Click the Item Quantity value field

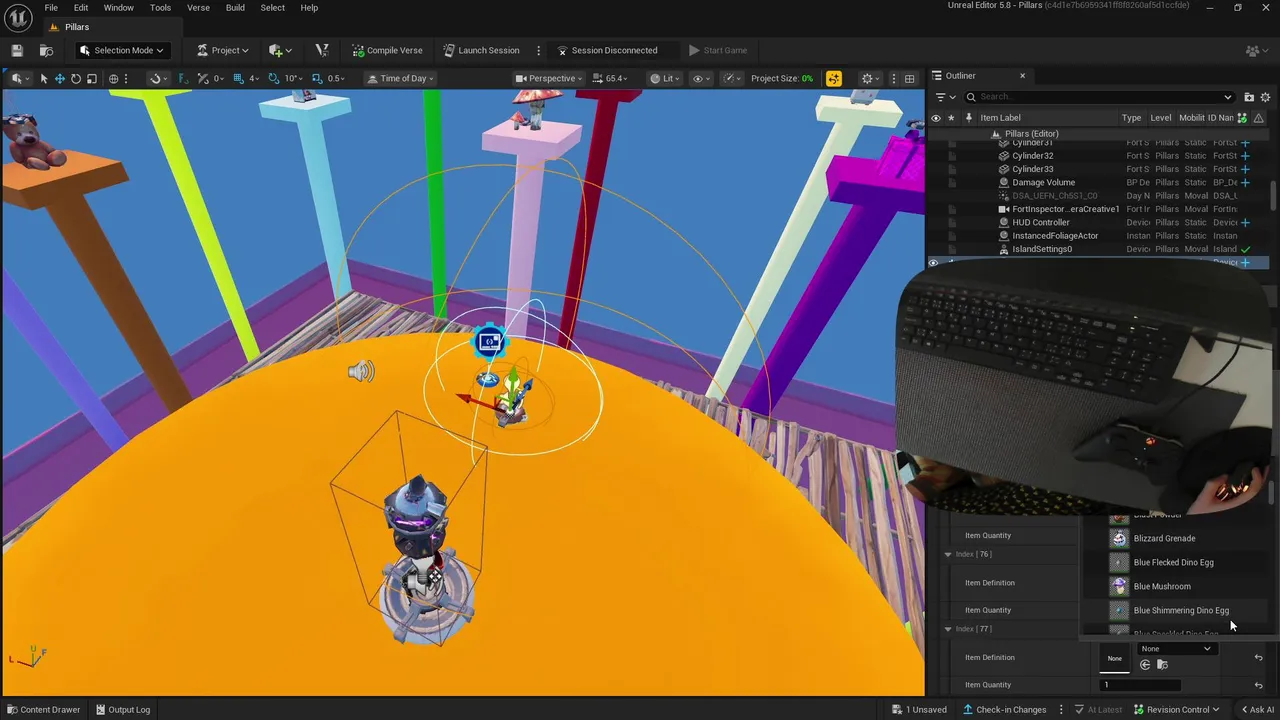(1141, 685)
